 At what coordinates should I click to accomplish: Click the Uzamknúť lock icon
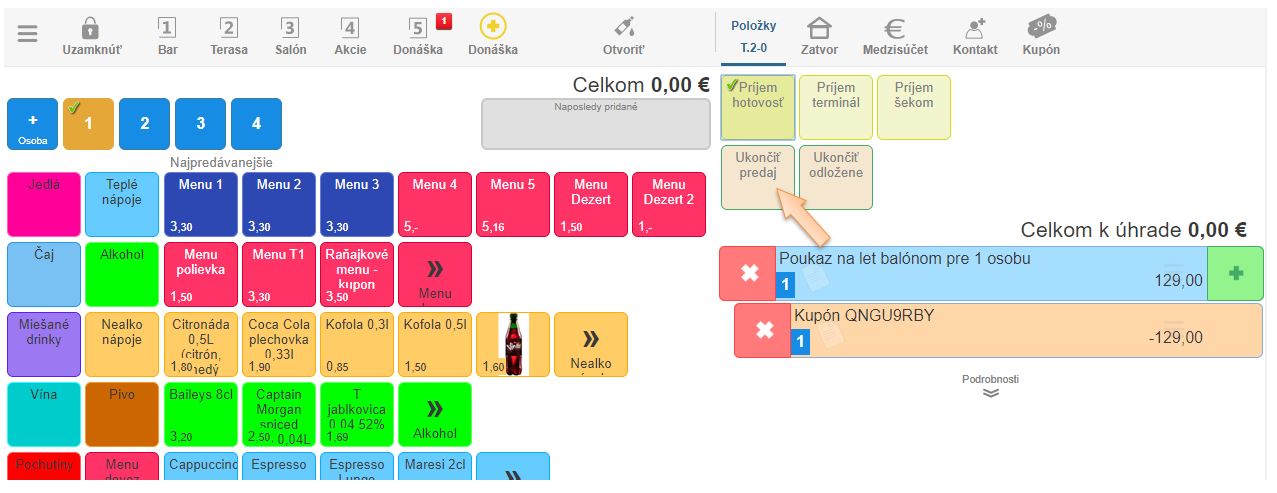point(91,28)
